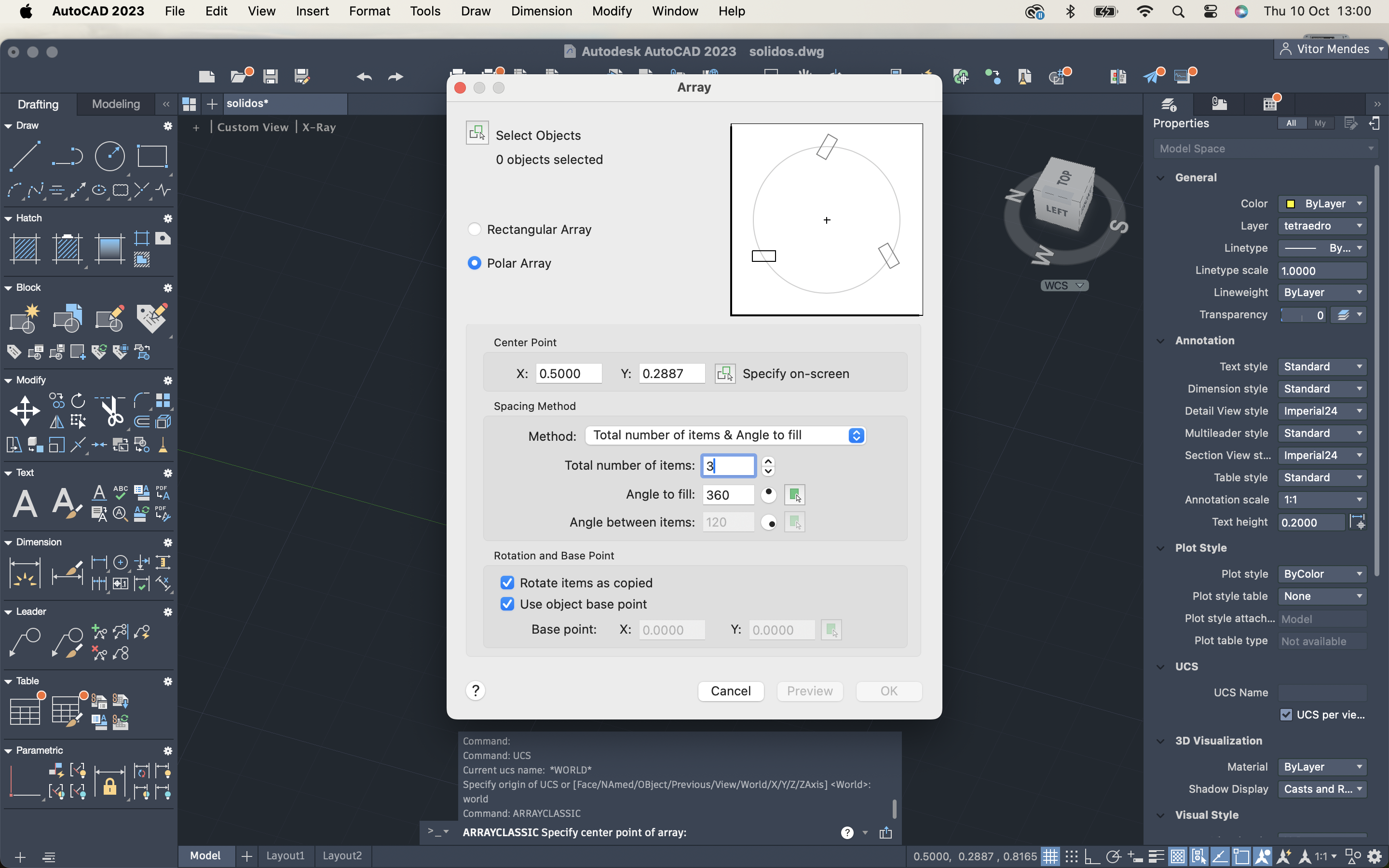Click the command history scrollbar

click(894, 809)
